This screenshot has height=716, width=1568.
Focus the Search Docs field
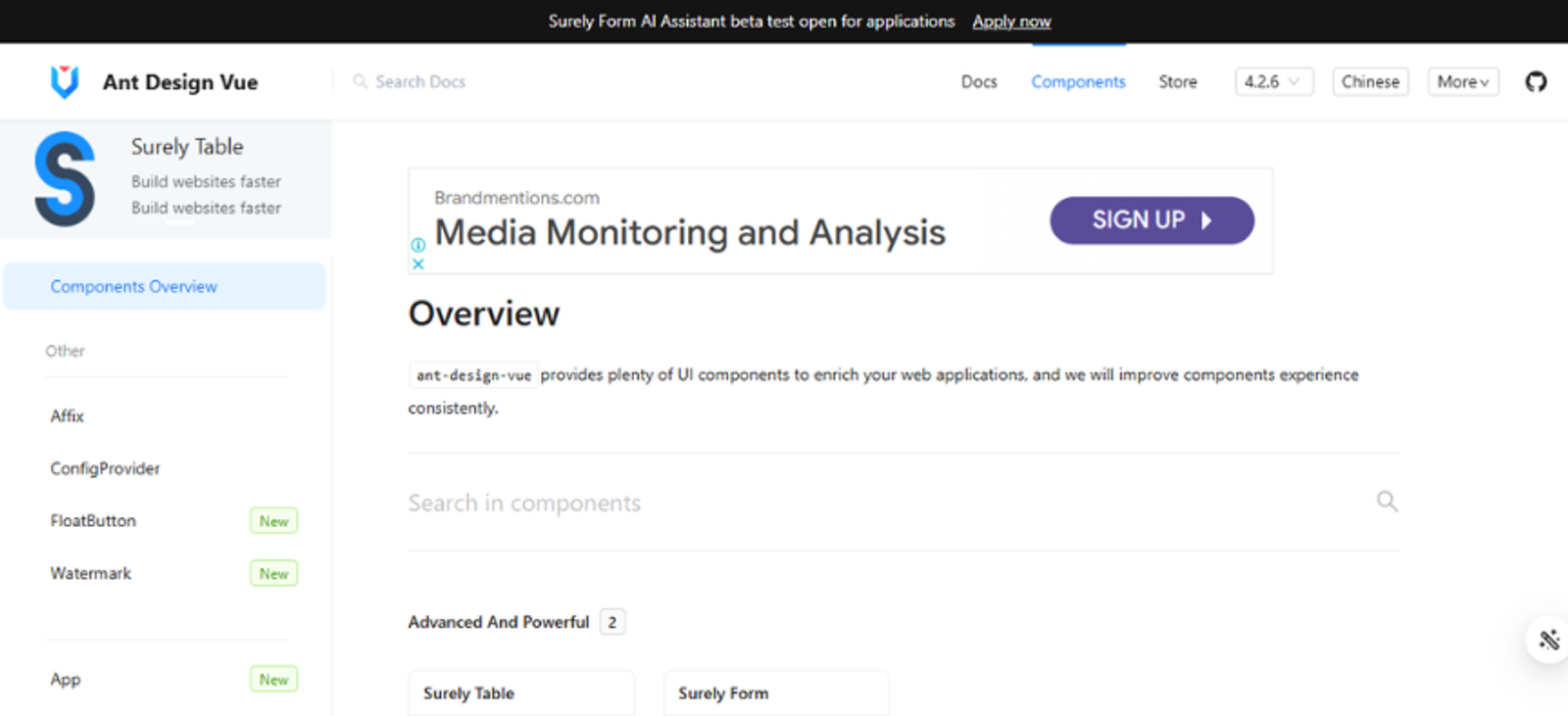pyautogui.click(x=420, y=81)
